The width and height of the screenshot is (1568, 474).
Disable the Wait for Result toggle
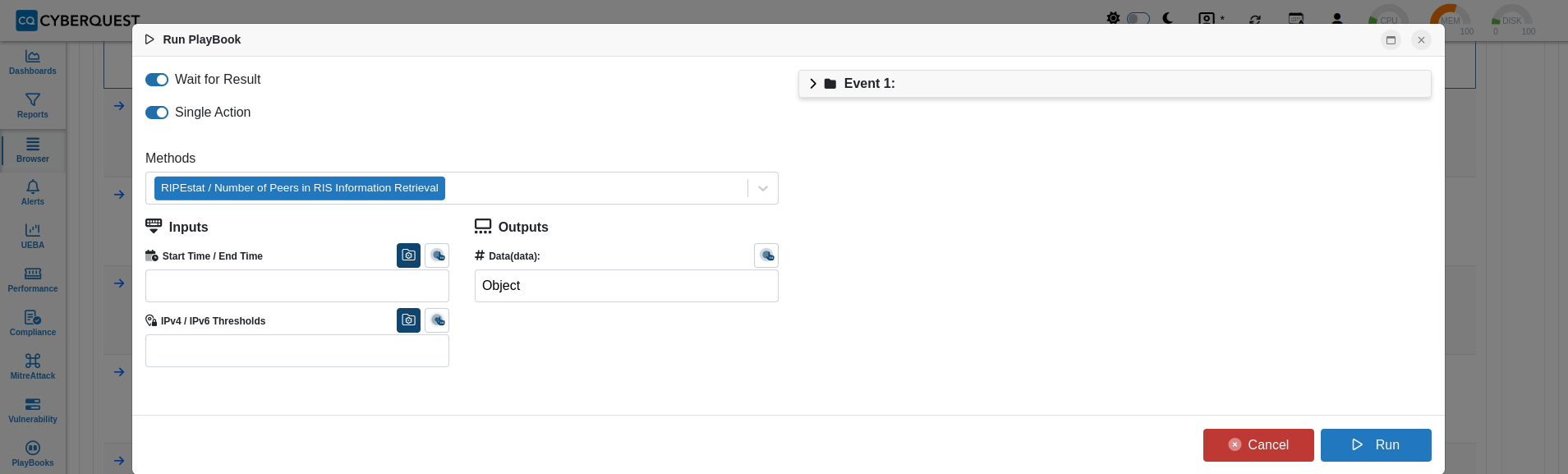(157, 80)
